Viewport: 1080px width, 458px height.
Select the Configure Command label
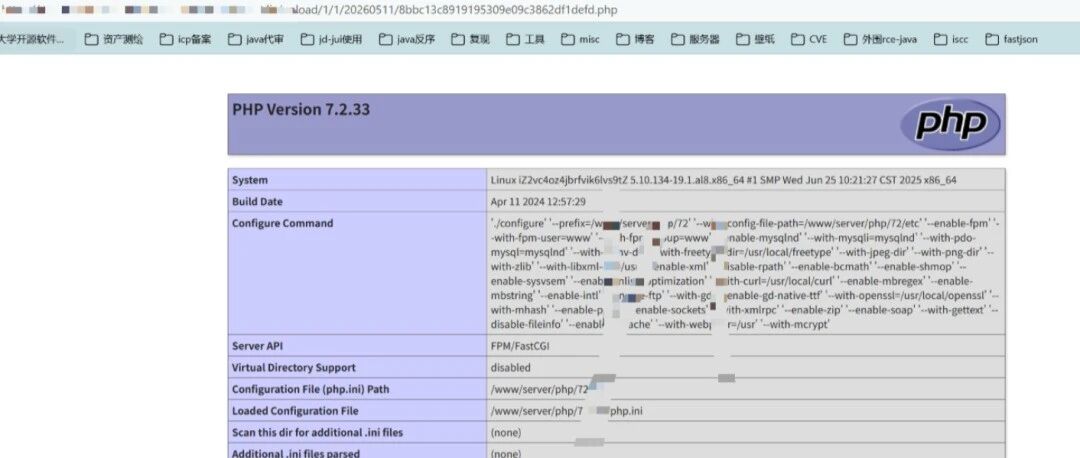click(x=282, y=223)
